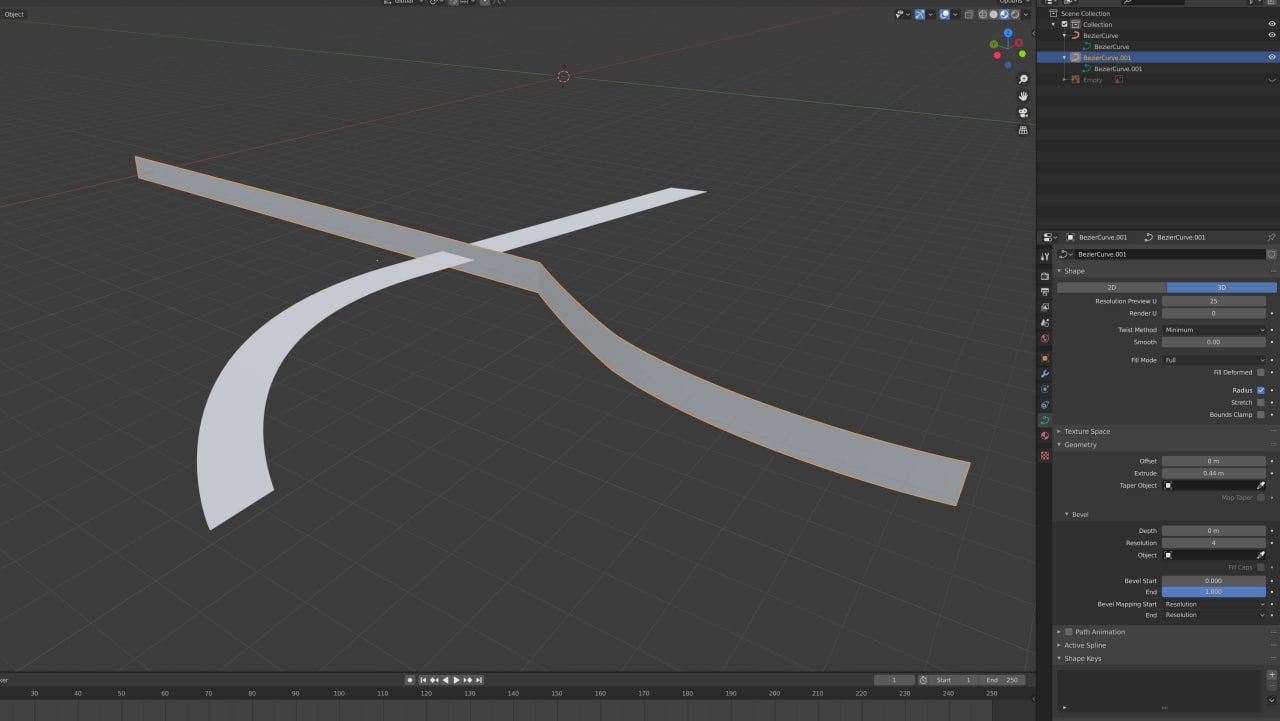Select material preview shading
The image size is (1280, 721).
tap(1005, 14)
